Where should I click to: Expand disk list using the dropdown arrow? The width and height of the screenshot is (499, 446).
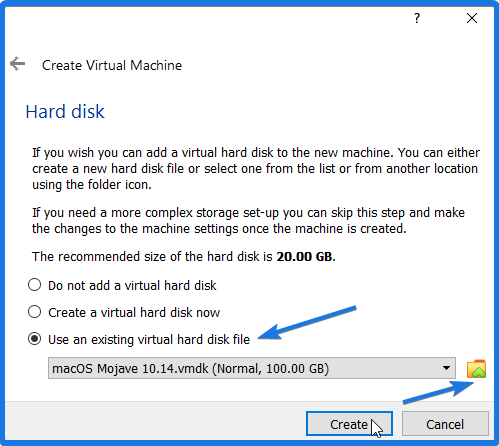point(446,368)
